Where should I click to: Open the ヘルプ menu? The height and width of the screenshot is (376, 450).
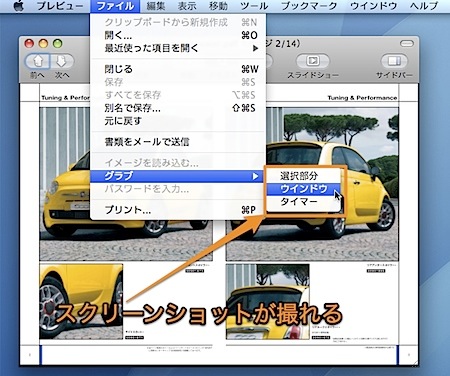coord(424,6)
